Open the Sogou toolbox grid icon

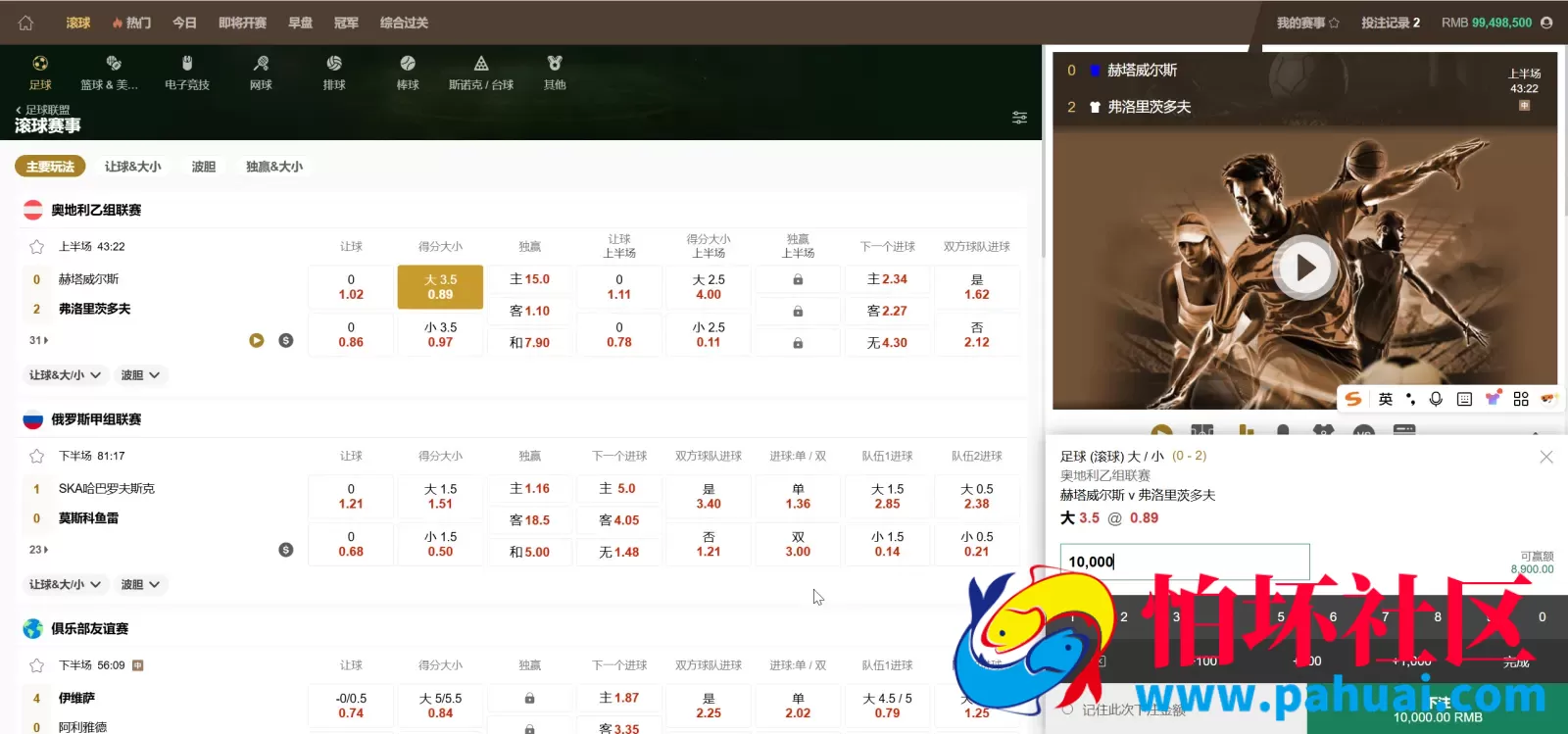pos(1521,399)
